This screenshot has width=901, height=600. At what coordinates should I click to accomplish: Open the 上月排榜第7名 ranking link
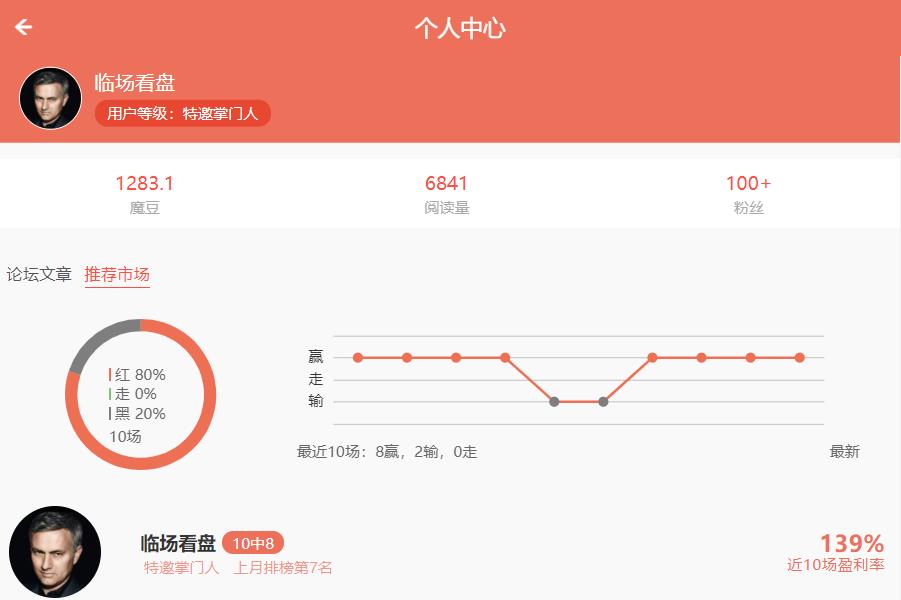pos(283,568)
